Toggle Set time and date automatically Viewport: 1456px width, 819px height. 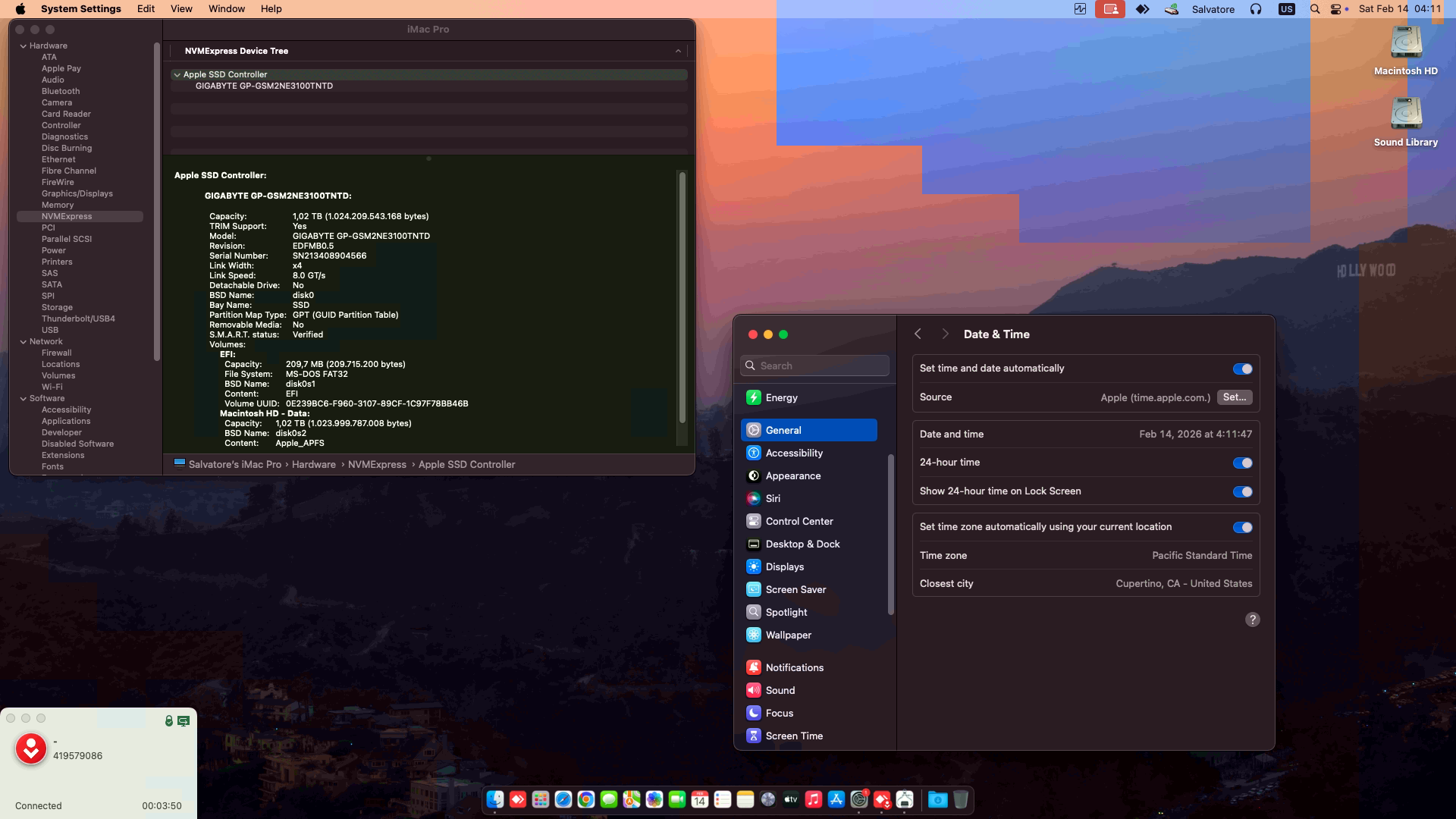(x=1242, y=369)
